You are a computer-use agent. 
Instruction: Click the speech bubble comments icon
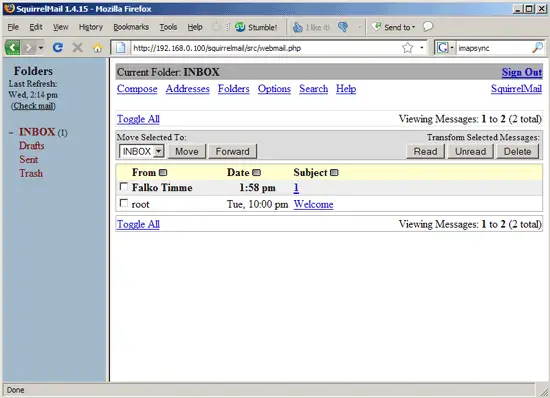coord(428,27)
